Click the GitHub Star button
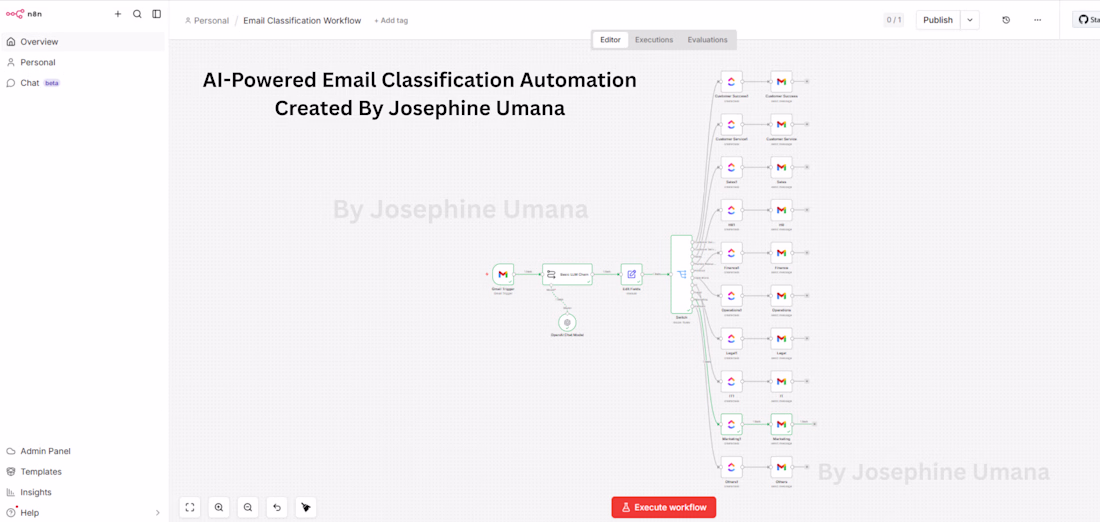The width and height of the screenshot is (1100, 522). click(1086, 20)
